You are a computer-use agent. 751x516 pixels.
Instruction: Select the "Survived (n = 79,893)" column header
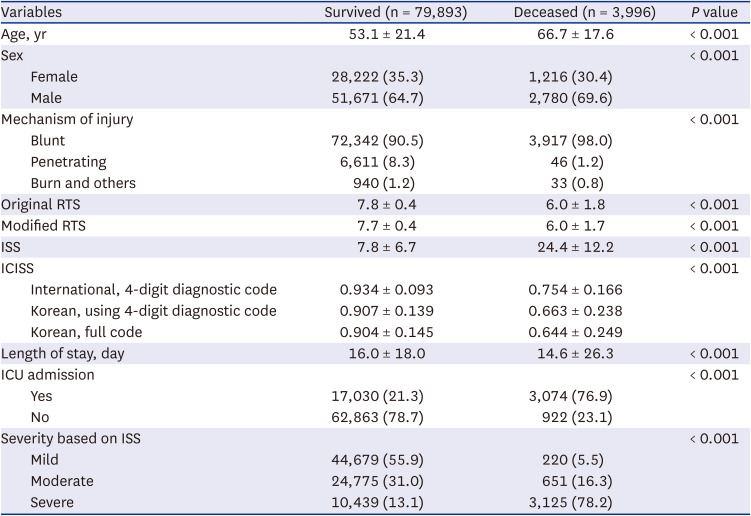(x=396, y=13)
